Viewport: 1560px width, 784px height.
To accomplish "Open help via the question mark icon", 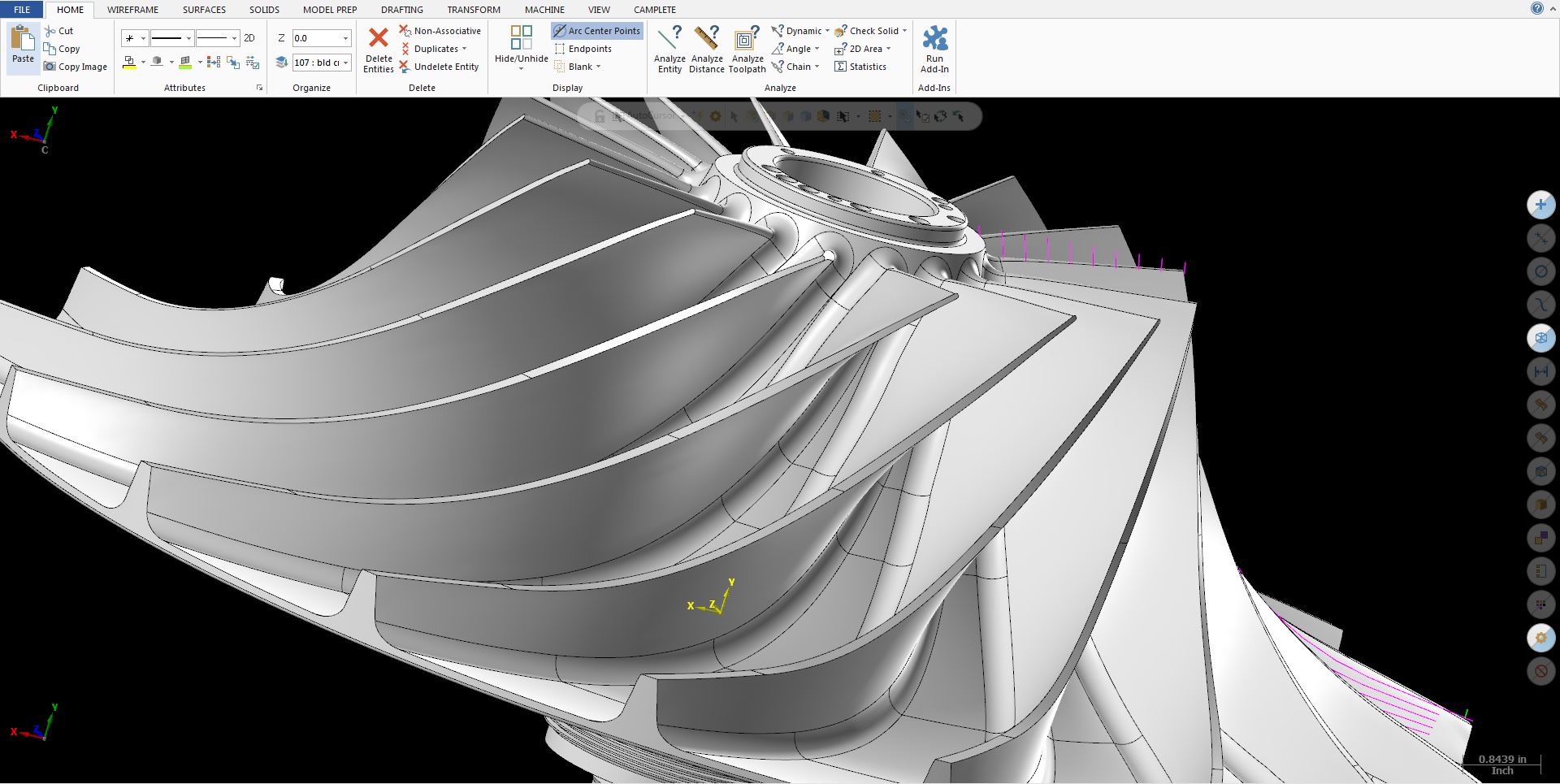I will pyautogui.click(x=1537, y=8).
